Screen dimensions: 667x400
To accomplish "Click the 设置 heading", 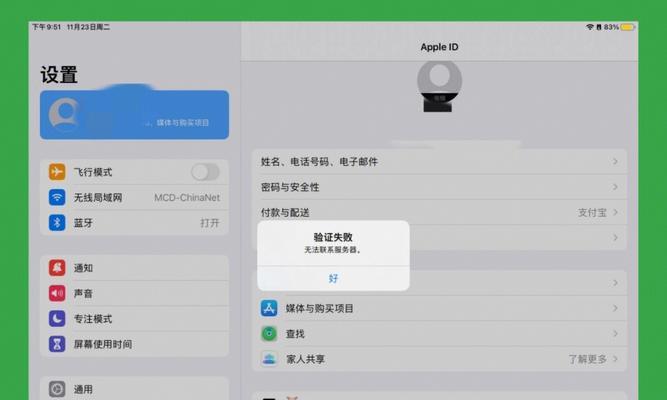I will (59, 75).
